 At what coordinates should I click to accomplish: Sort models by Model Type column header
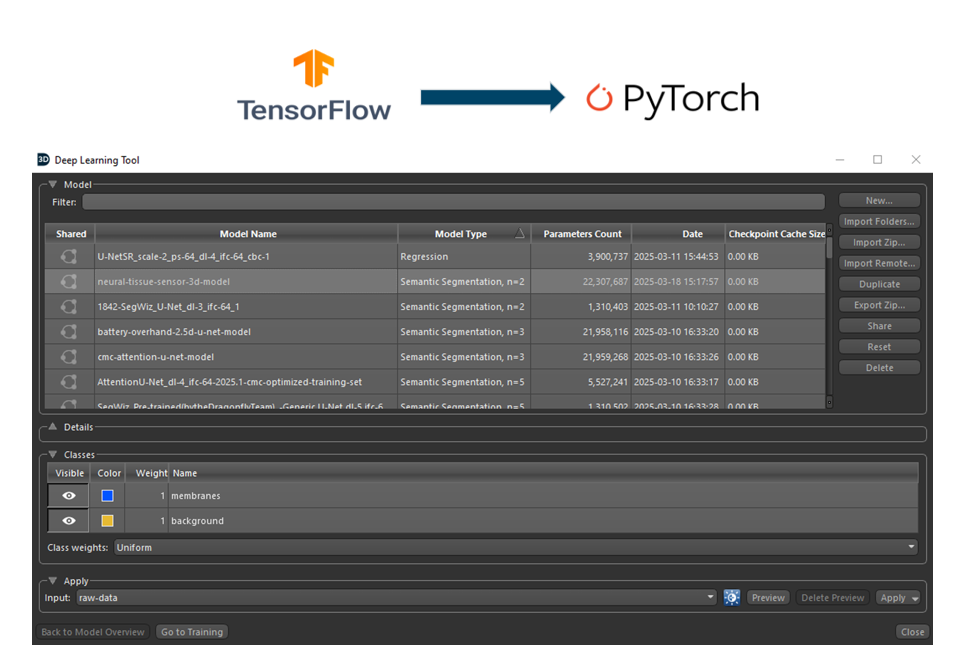(463, 234)
